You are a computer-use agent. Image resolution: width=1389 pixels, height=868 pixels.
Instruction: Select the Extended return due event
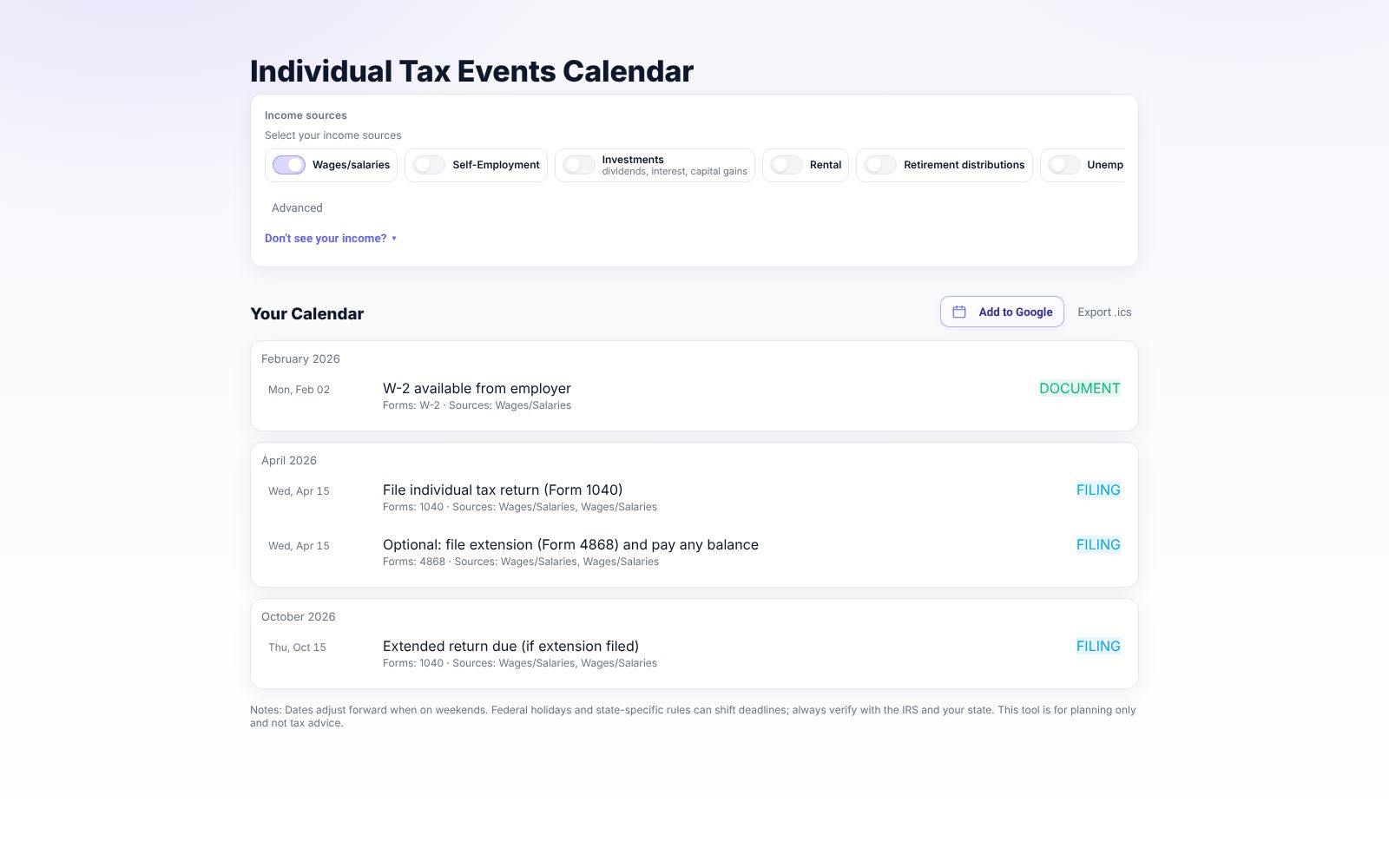510,647
